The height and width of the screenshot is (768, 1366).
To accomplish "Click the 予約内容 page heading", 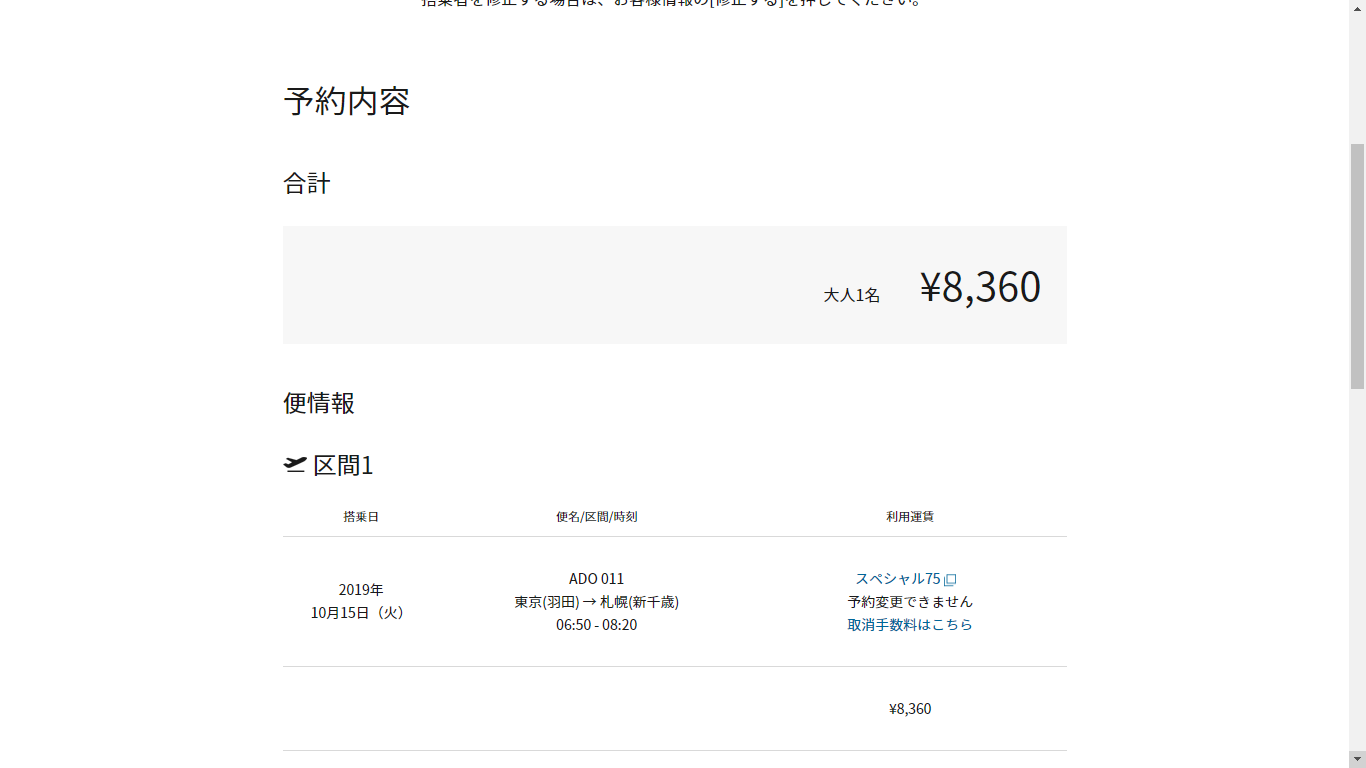I will pos(346,101).
